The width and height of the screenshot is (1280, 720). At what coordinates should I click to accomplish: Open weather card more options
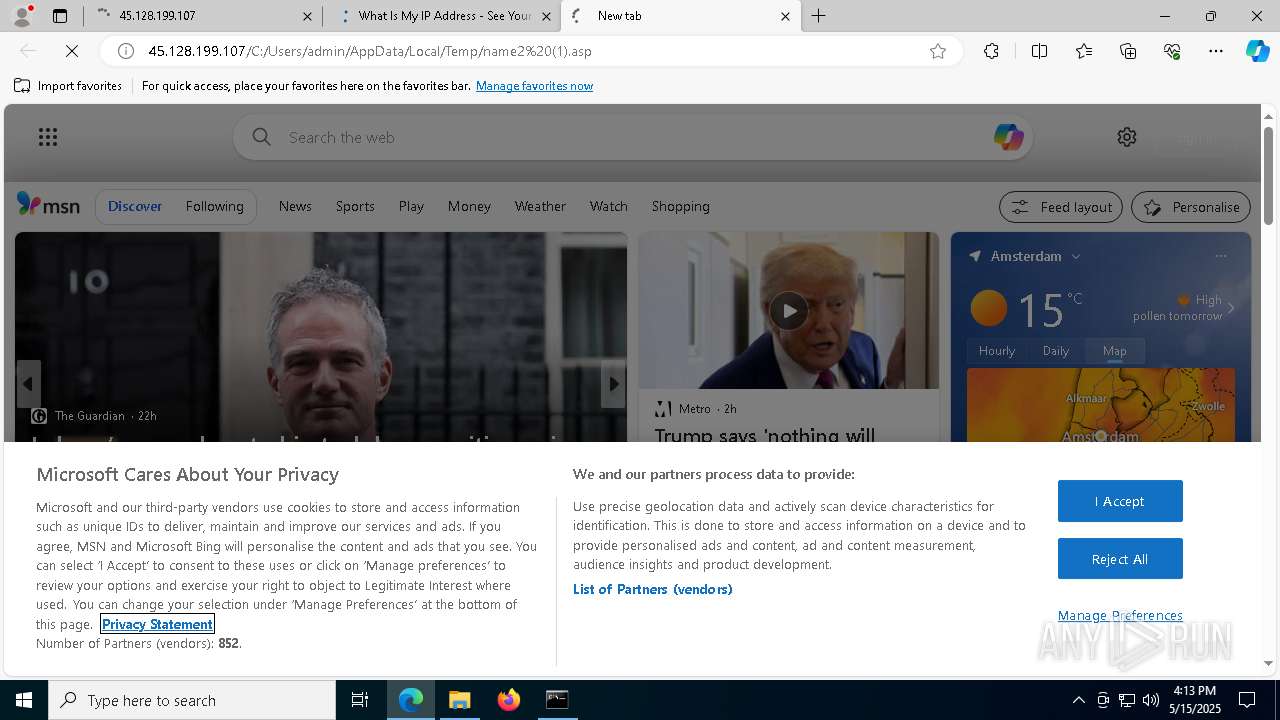[x=1220, y=256]
